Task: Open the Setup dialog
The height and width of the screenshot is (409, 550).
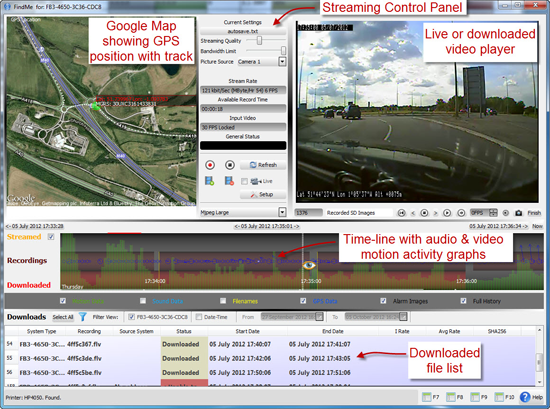Action: (263, 194)
